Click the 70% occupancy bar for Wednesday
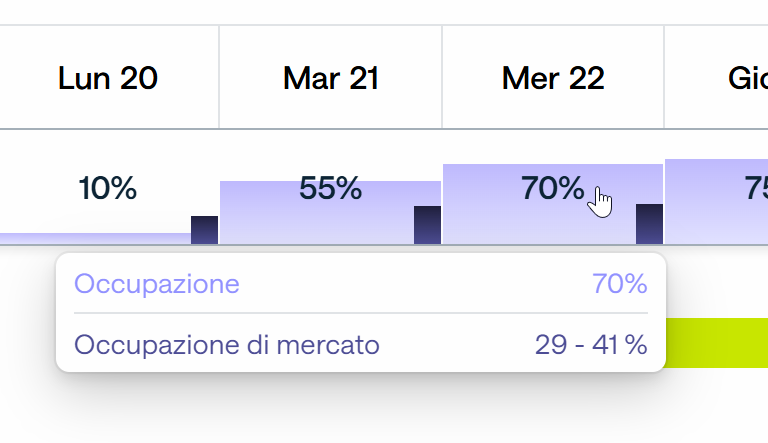 (x=539, y=204)
